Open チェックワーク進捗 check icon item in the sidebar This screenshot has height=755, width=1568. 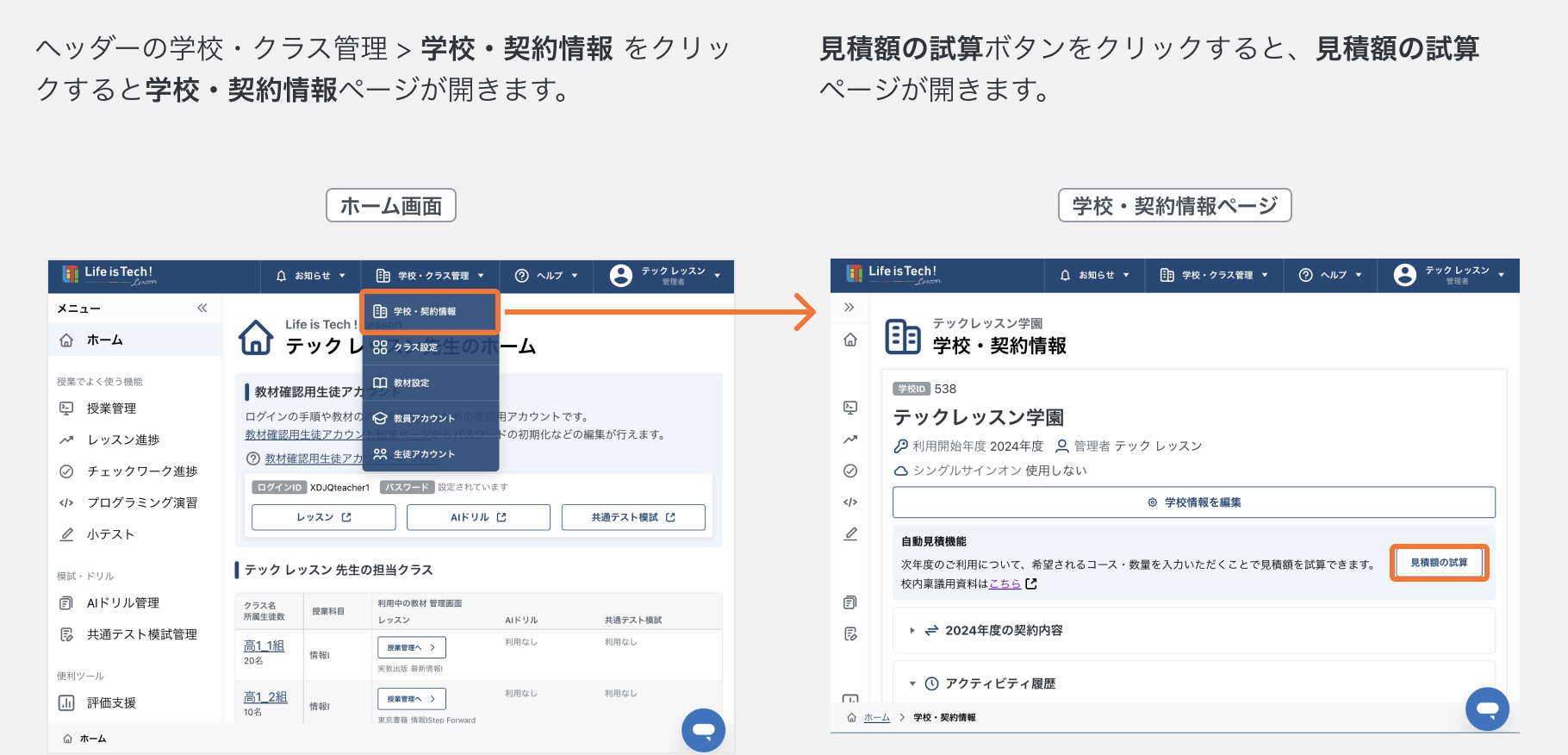point(128,471)
